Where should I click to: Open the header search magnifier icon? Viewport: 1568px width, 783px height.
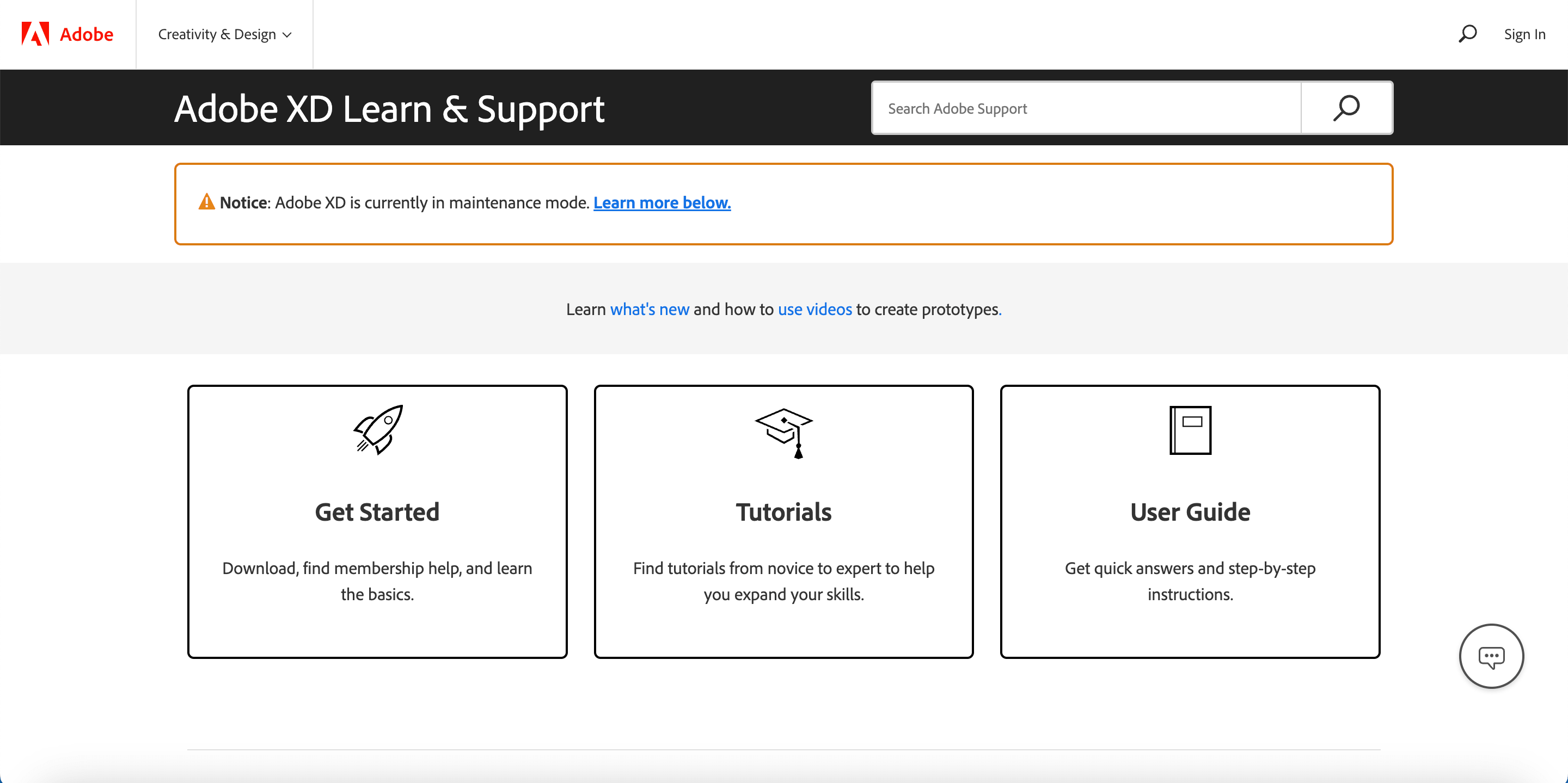1468,34
